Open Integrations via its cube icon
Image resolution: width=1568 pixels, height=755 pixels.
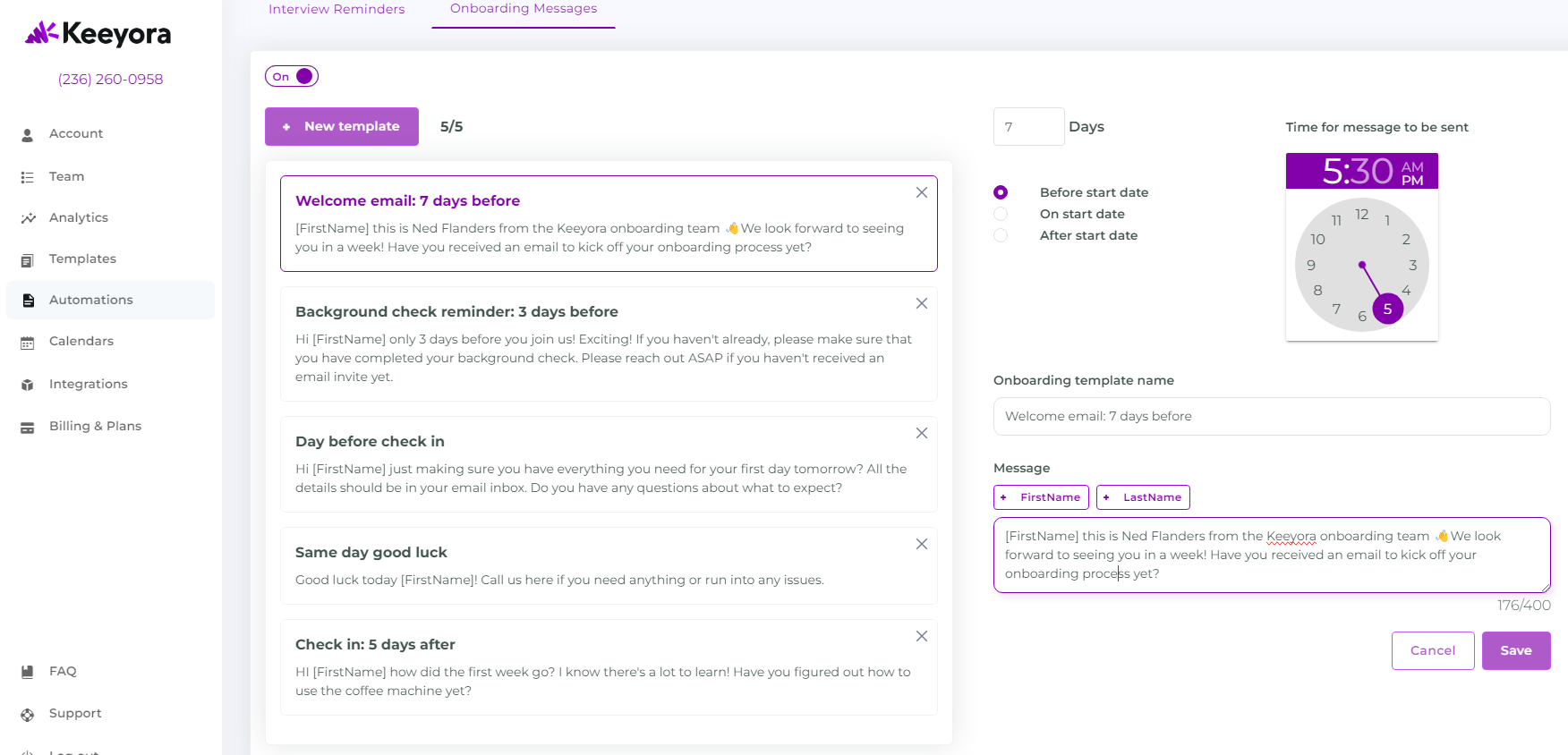tap(28, 385)
